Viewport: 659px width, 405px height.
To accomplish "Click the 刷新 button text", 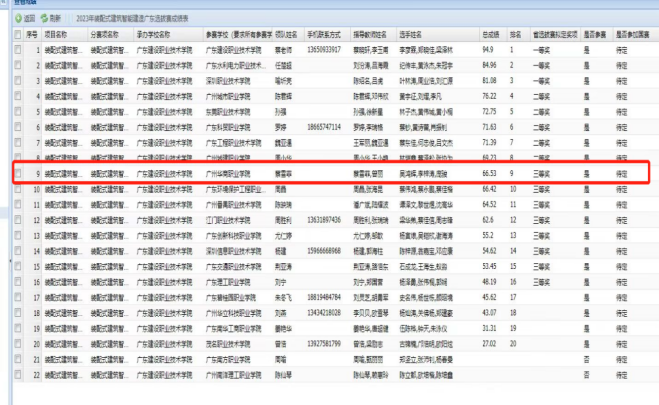I will 56,18.
